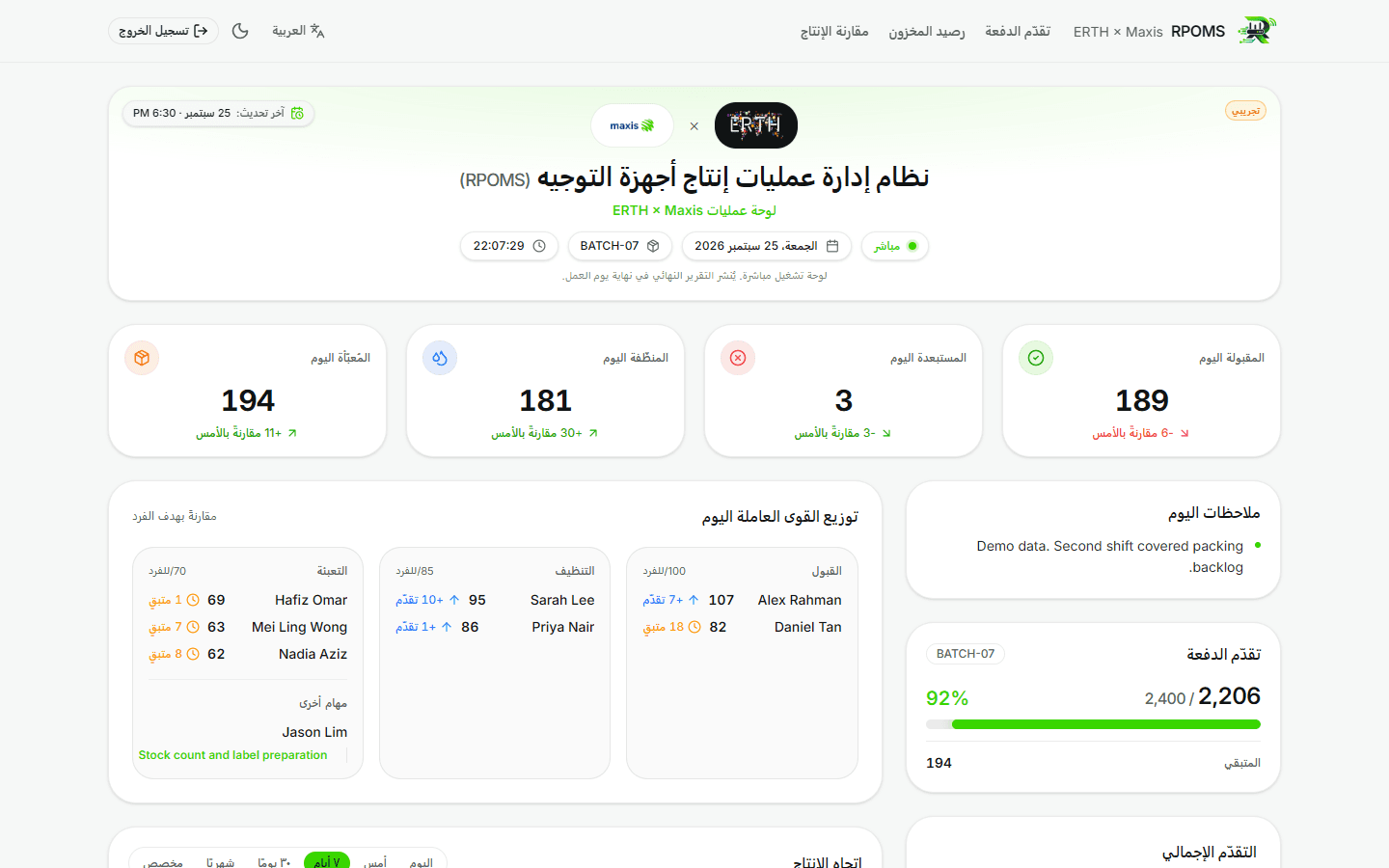
Task: Select the Hafiz Omar row
Action: click(x=248, y=600)
